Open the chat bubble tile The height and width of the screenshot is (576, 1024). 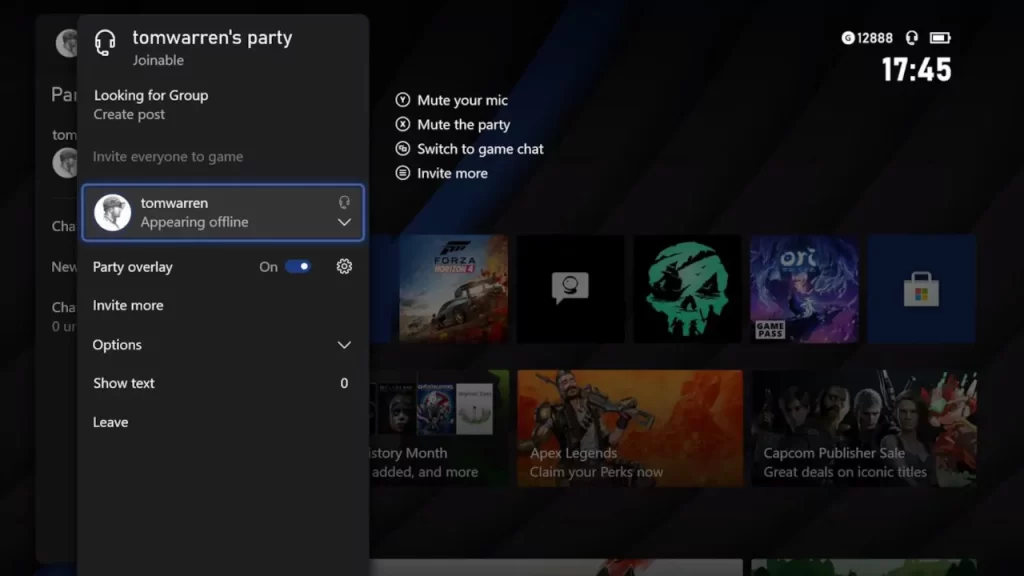click(x=570, y=289)
